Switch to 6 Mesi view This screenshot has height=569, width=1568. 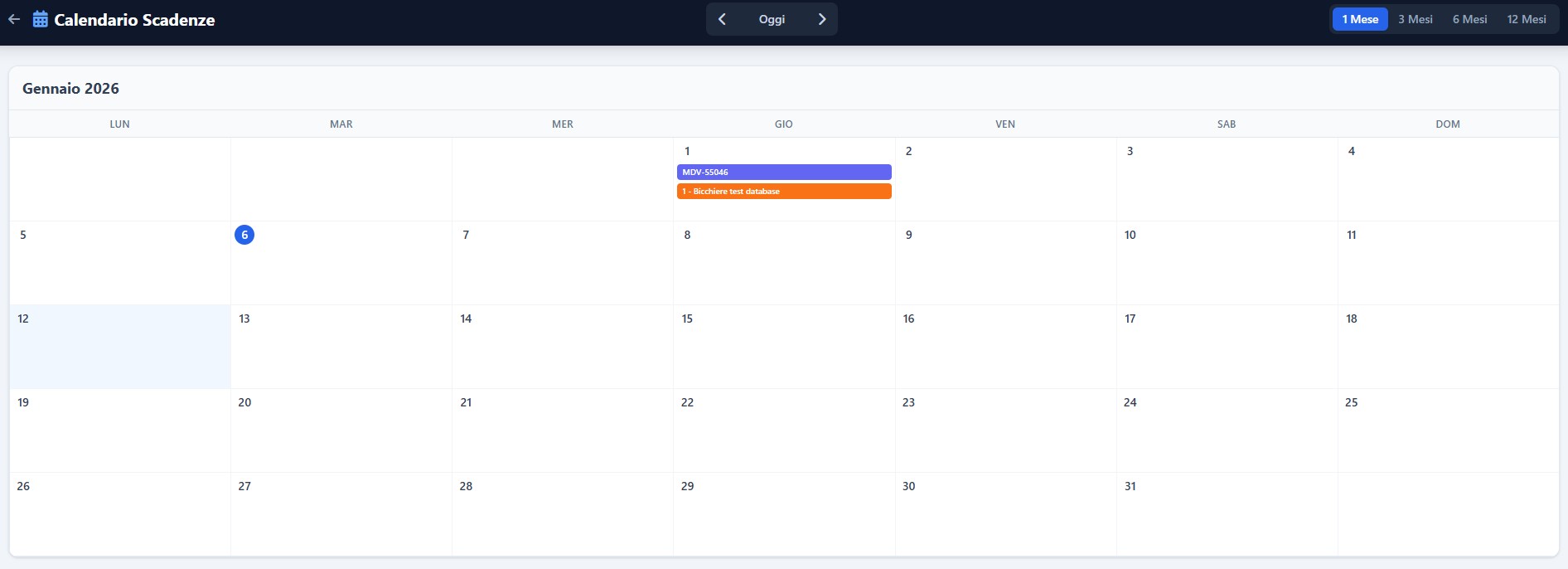coord(1469,19)
